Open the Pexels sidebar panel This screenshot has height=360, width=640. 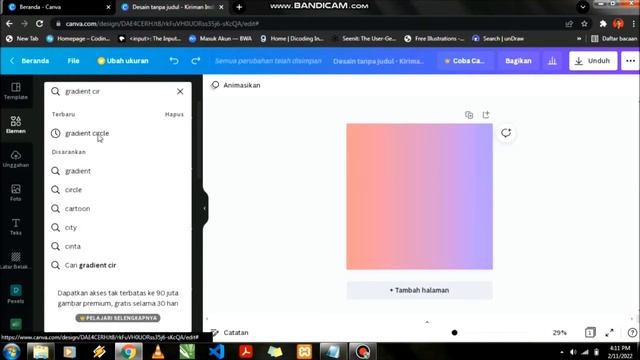coord(16,294)
